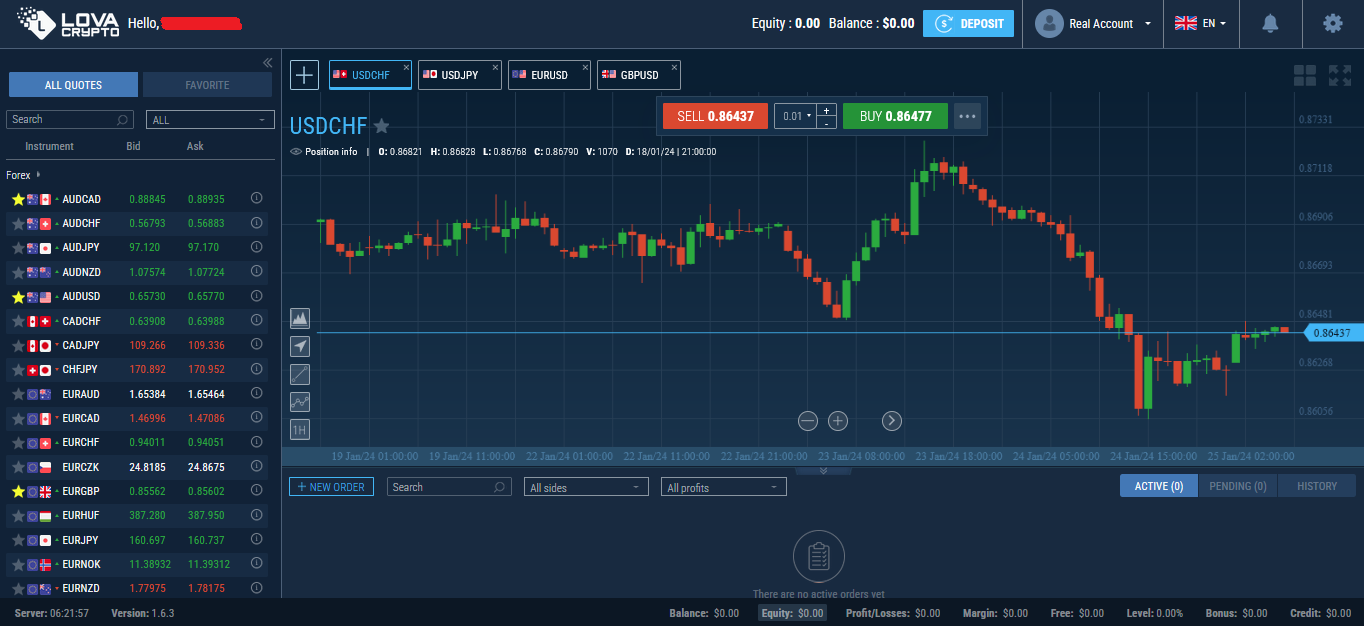
Task: Click the 0.86437 price marker on chart
Action: (1334, 333)
